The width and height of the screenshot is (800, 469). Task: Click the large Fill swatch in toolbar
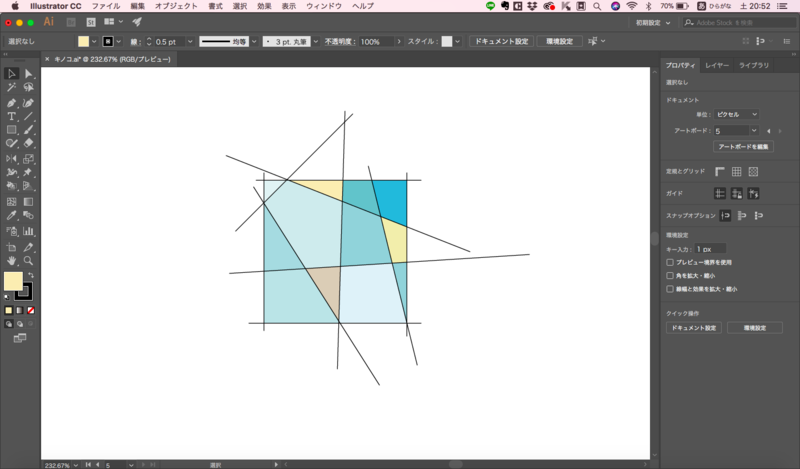coord(13,281)
